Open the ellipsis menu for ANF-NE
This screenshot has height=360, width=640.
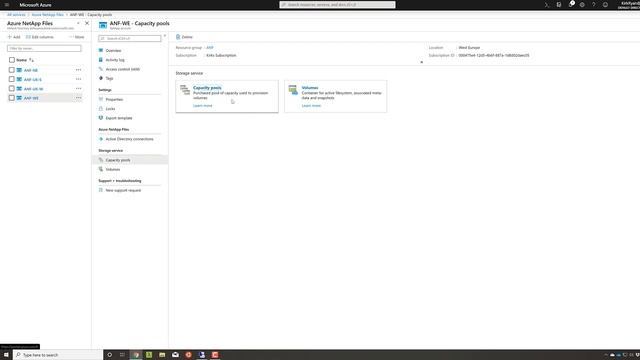coord(78,70)
